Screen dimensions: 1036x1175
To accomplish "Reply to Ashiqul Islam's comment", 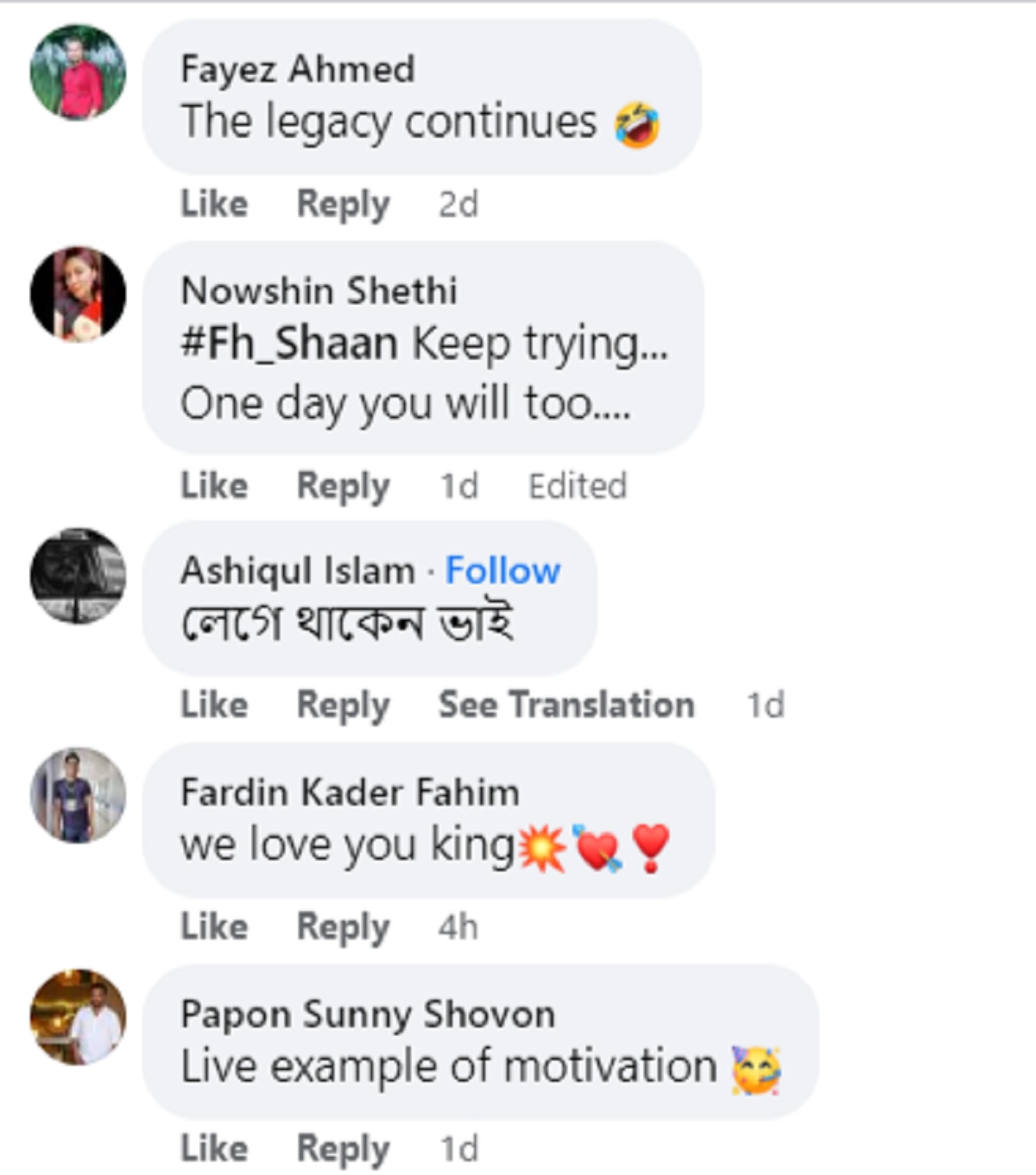I will (343, 705).
